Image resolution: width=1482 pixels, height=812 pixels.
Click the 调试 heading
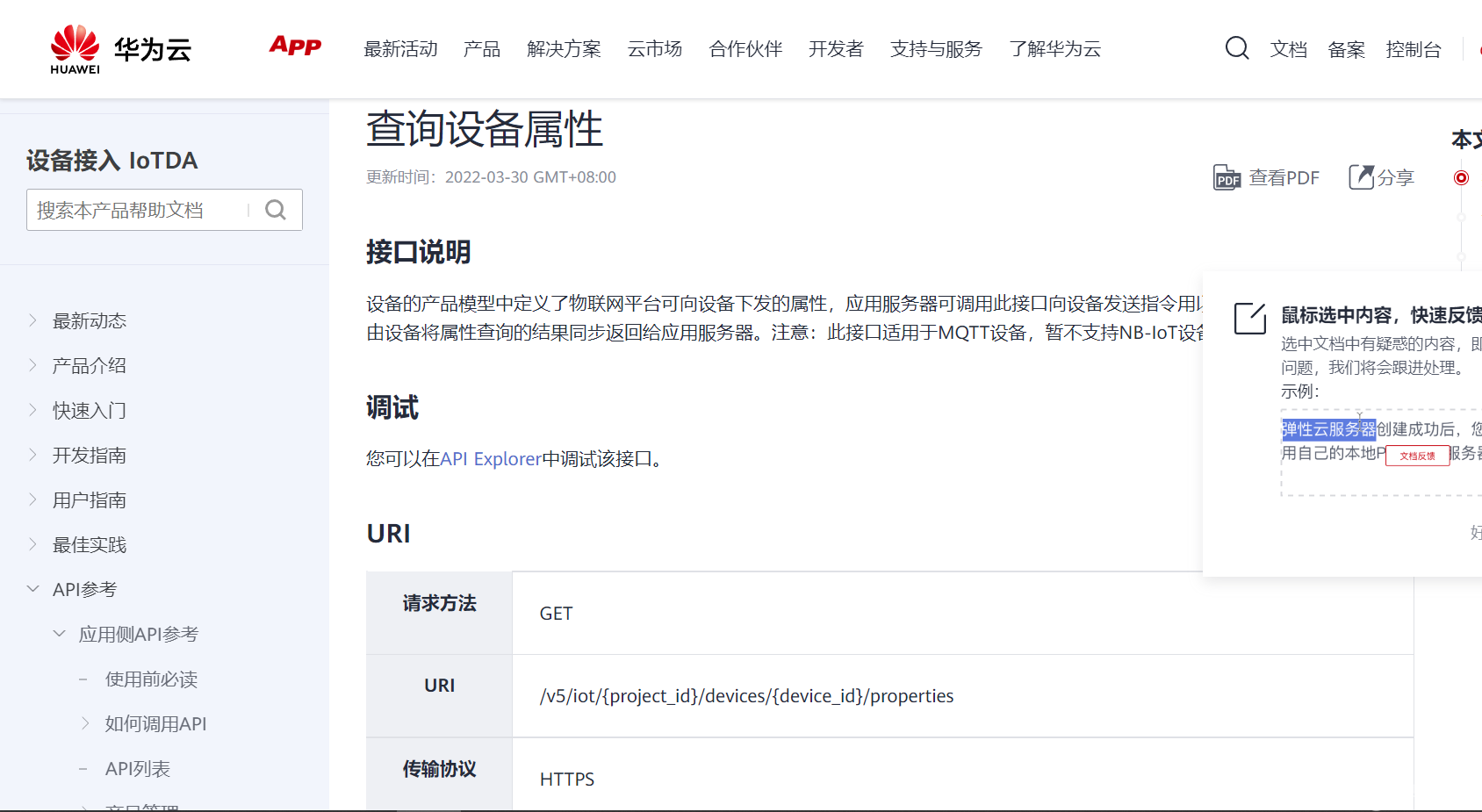pos(392,407)
